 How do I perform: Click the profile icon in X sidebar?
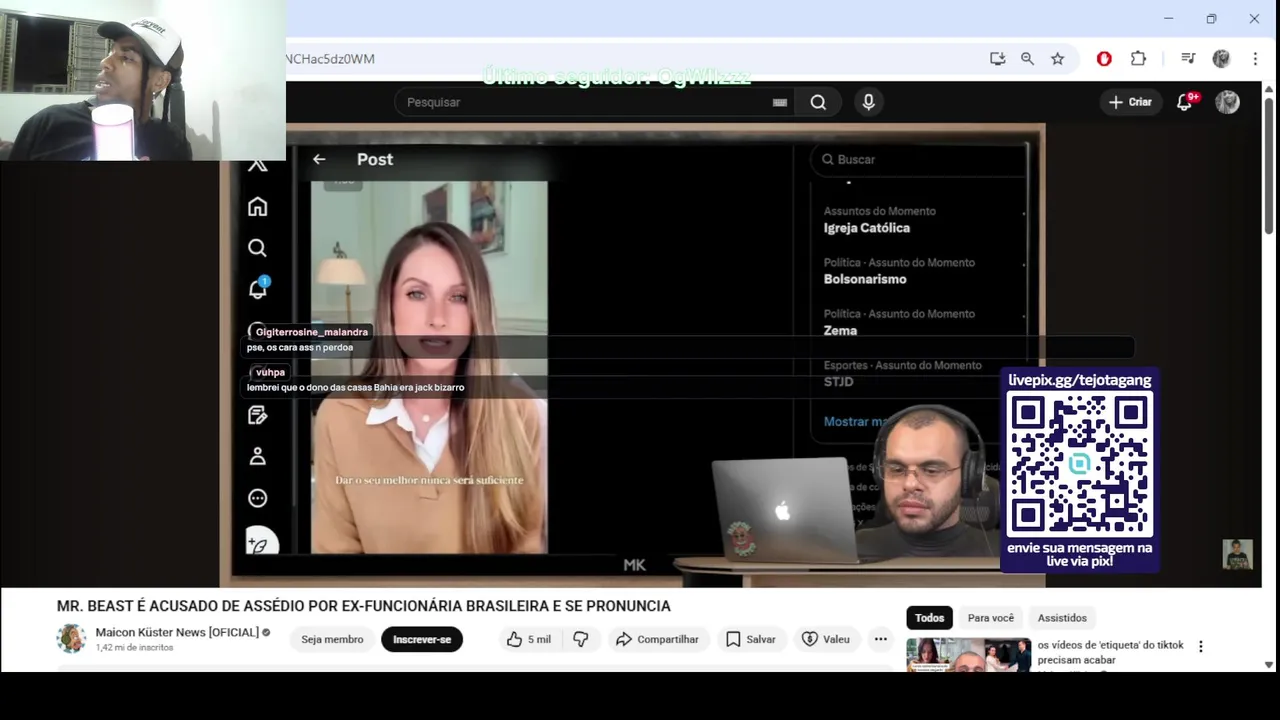point(257,456)
